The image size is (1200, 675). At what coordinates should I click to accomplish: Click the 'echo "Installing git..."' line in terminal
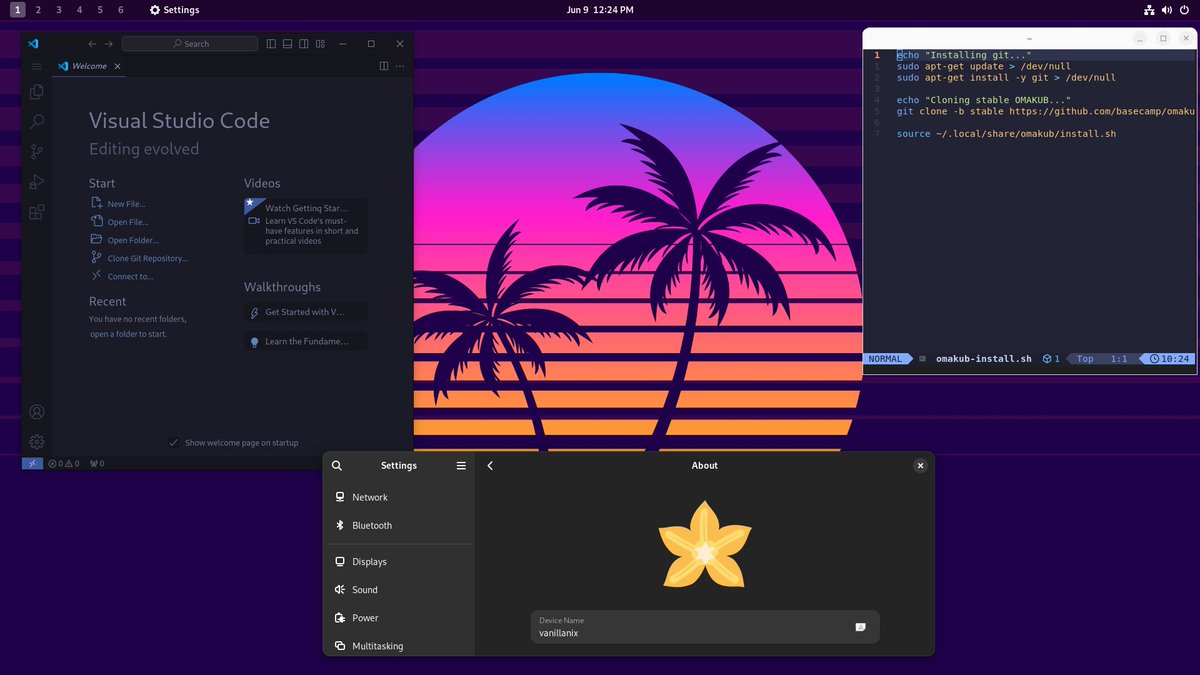tap(963, 55)
